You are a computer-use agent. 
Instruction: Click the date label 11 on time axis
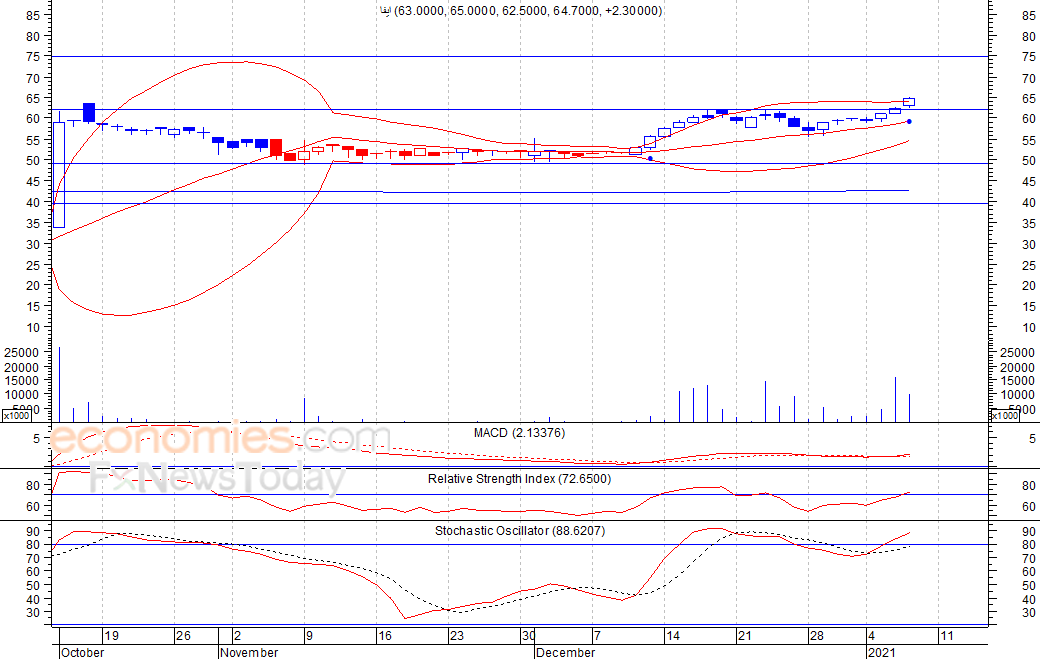(x=946, y=636)
